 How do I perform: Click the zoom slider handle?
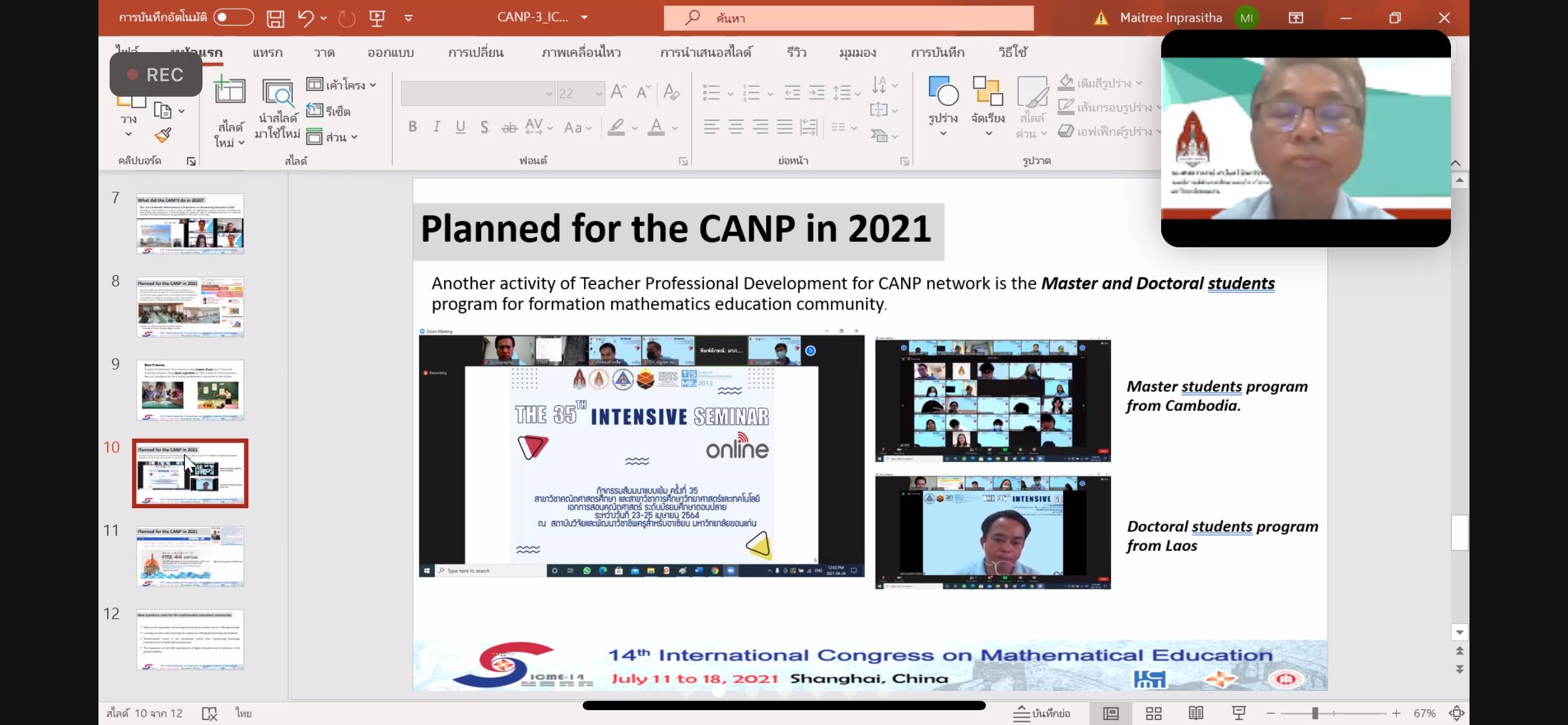point(1315,713)
